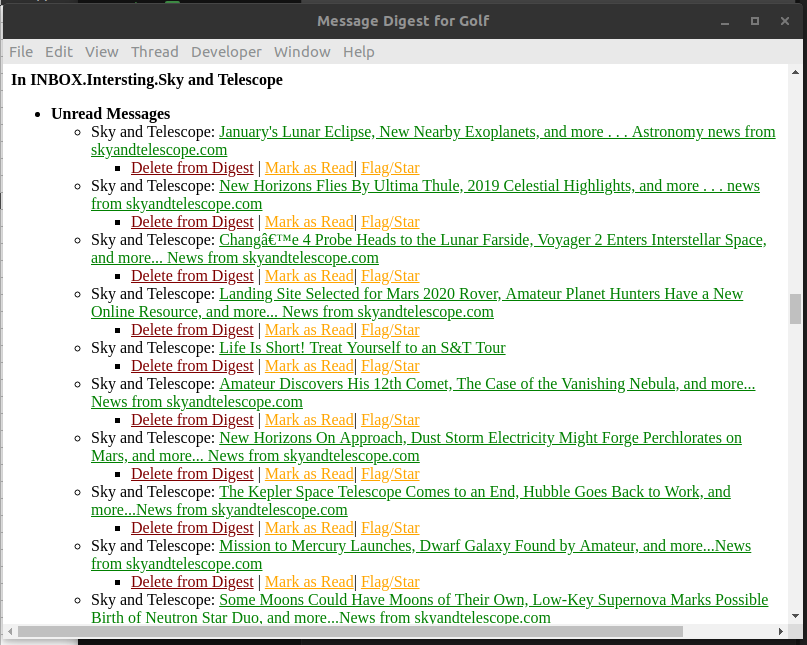Screen dimensions: 807x645
Task: Click 'In INBOX.Intersting.Sky and Telescope' heading
Action: (x=147, y=80)
